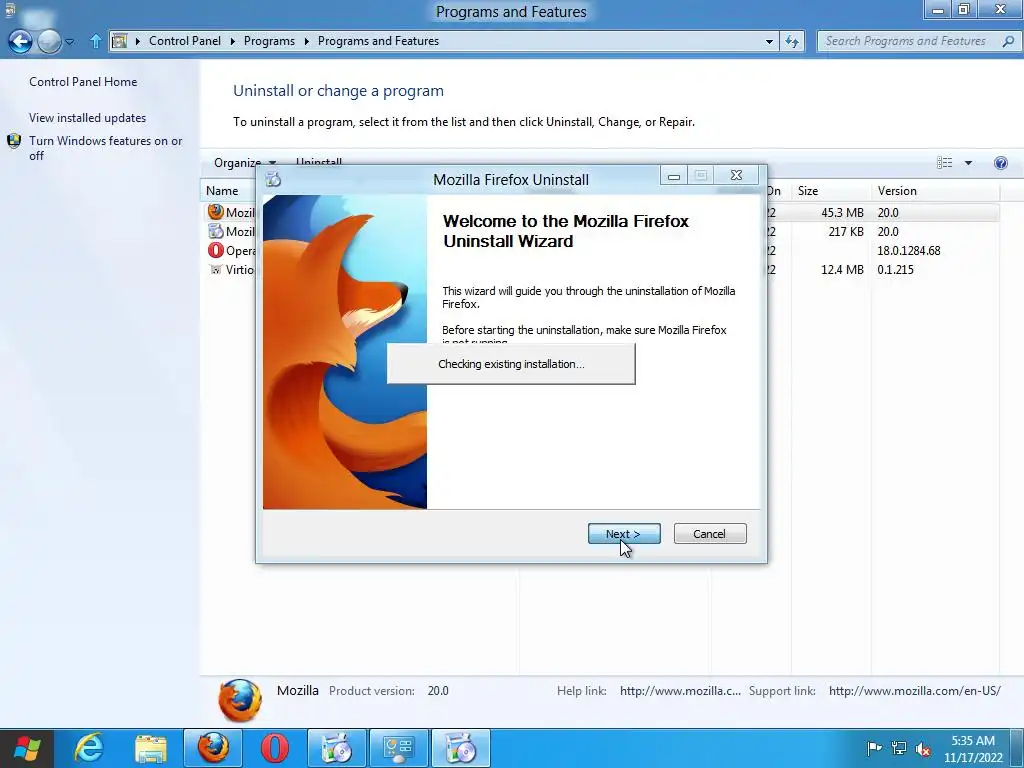Click Control Panel in the address breadcrumb
This screenshot has height=768, width=1024.
185,40
